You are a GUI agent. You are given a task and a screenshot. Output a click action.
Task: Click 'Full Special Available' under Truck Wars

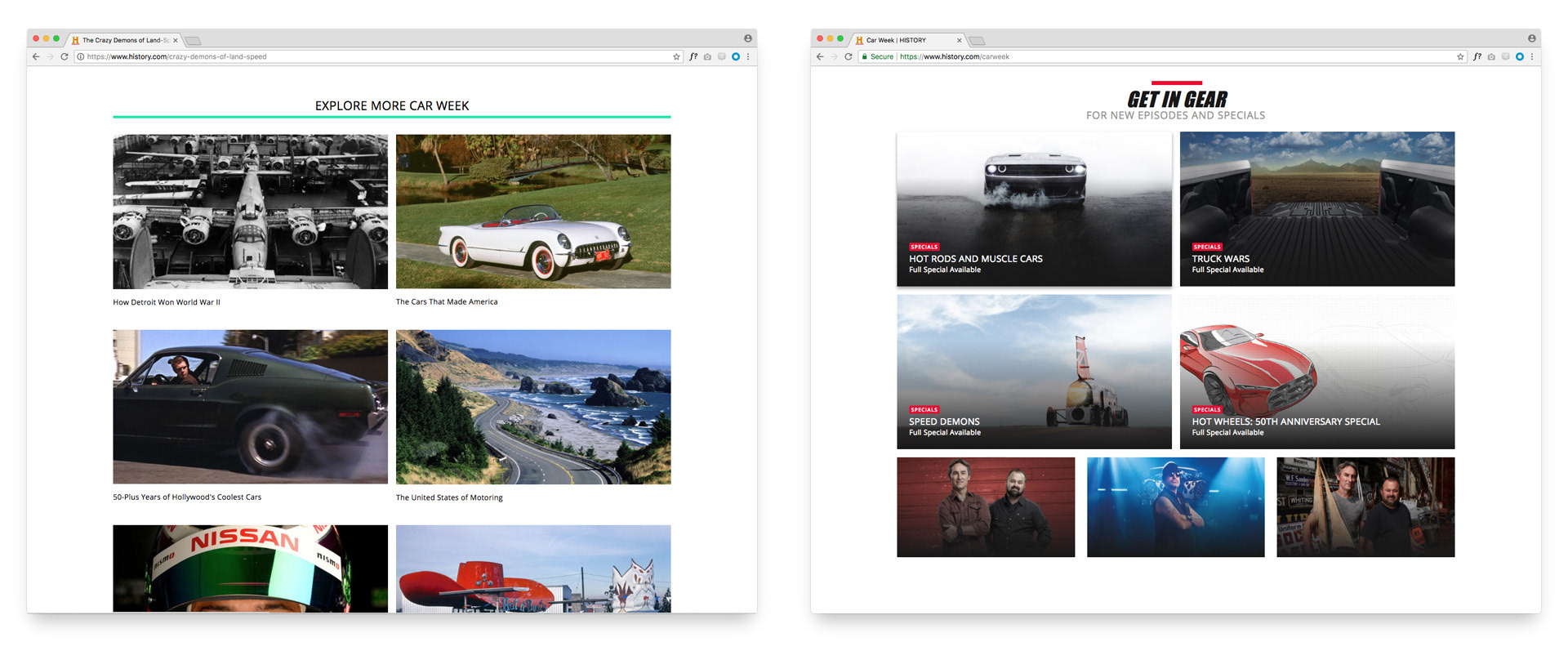(x=1227, y=270)
